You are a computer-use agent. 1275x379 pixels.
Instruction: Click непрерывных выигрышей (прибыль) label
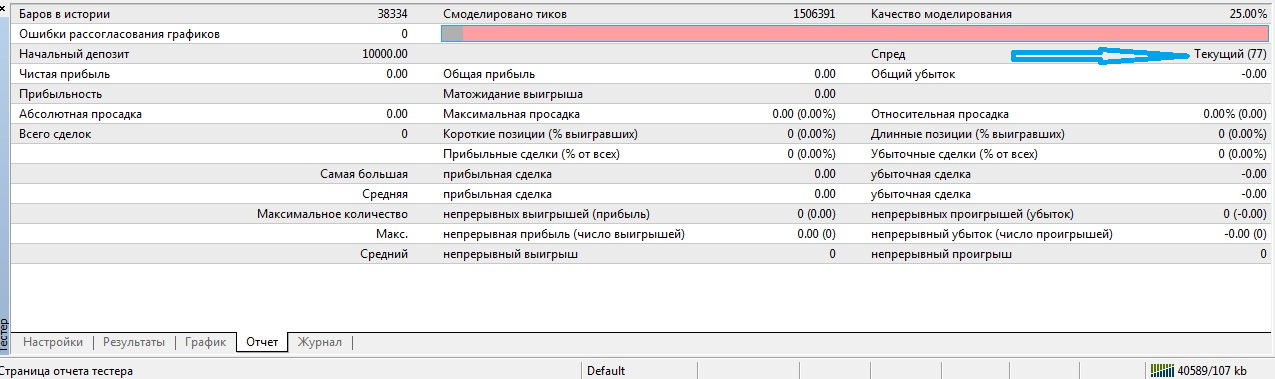tap(546, 214)
